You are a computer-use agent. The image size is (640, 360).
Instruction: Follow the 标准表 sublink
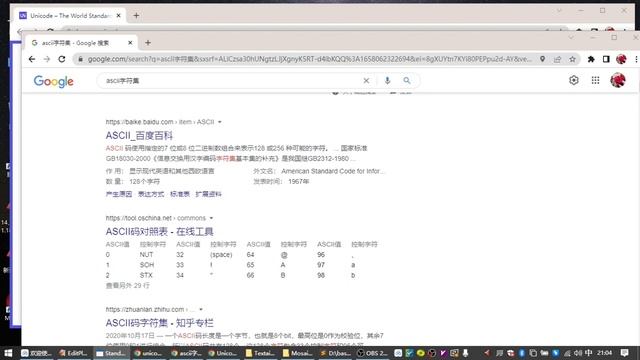pyautogui.click(x=180, y=194)
